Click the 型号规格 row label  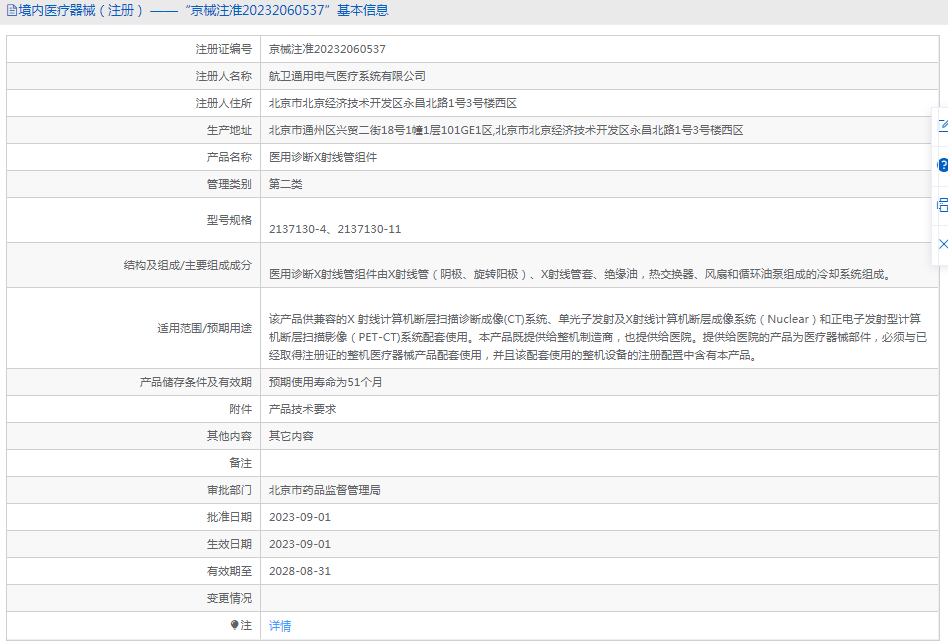[x=229, y=220]
